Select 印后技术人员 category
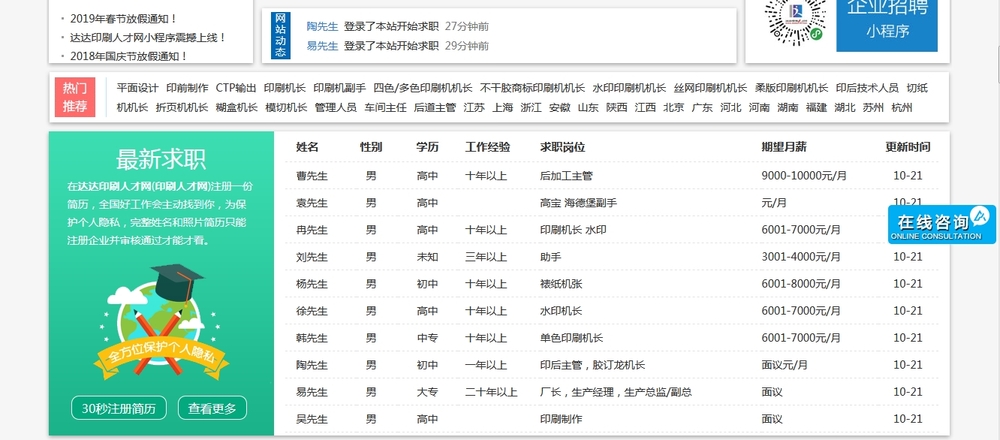 [867, 88]
